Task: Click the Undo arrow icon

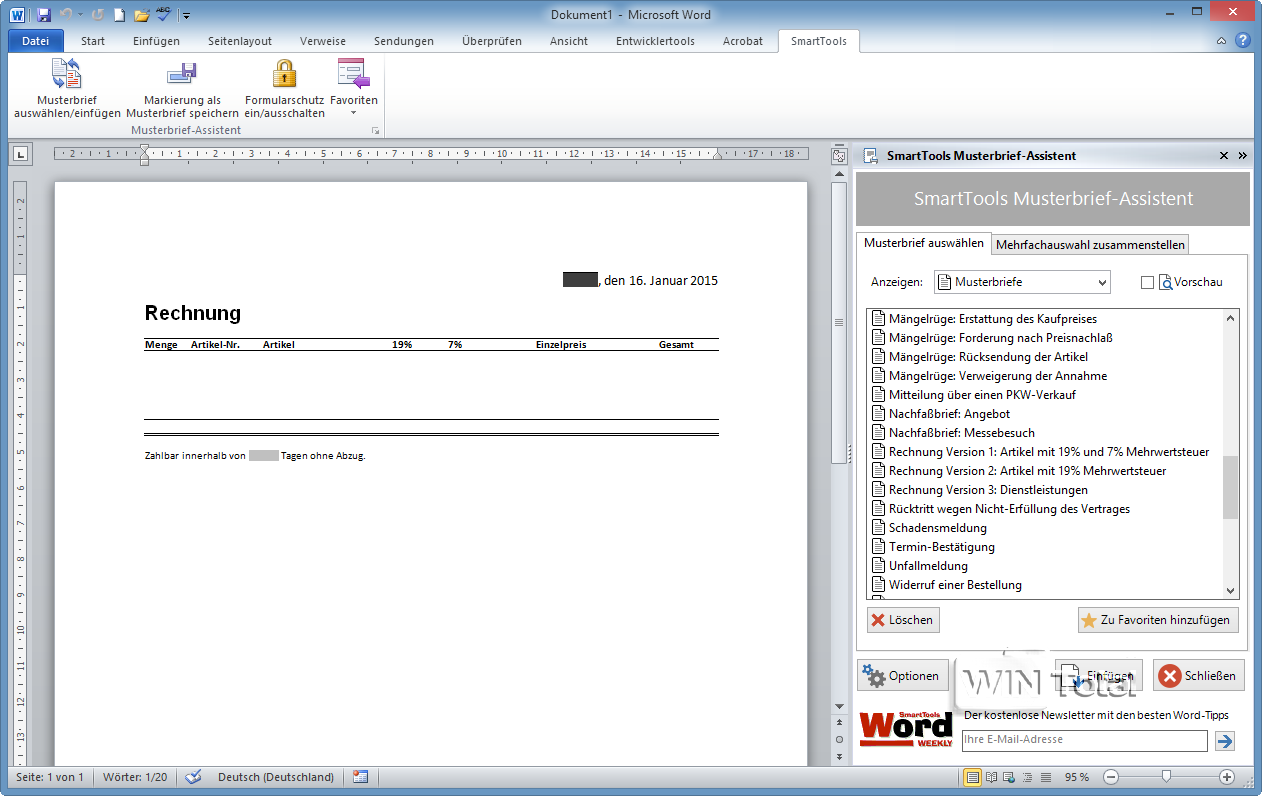Action: pyautogui.click(x=66, y=15)
